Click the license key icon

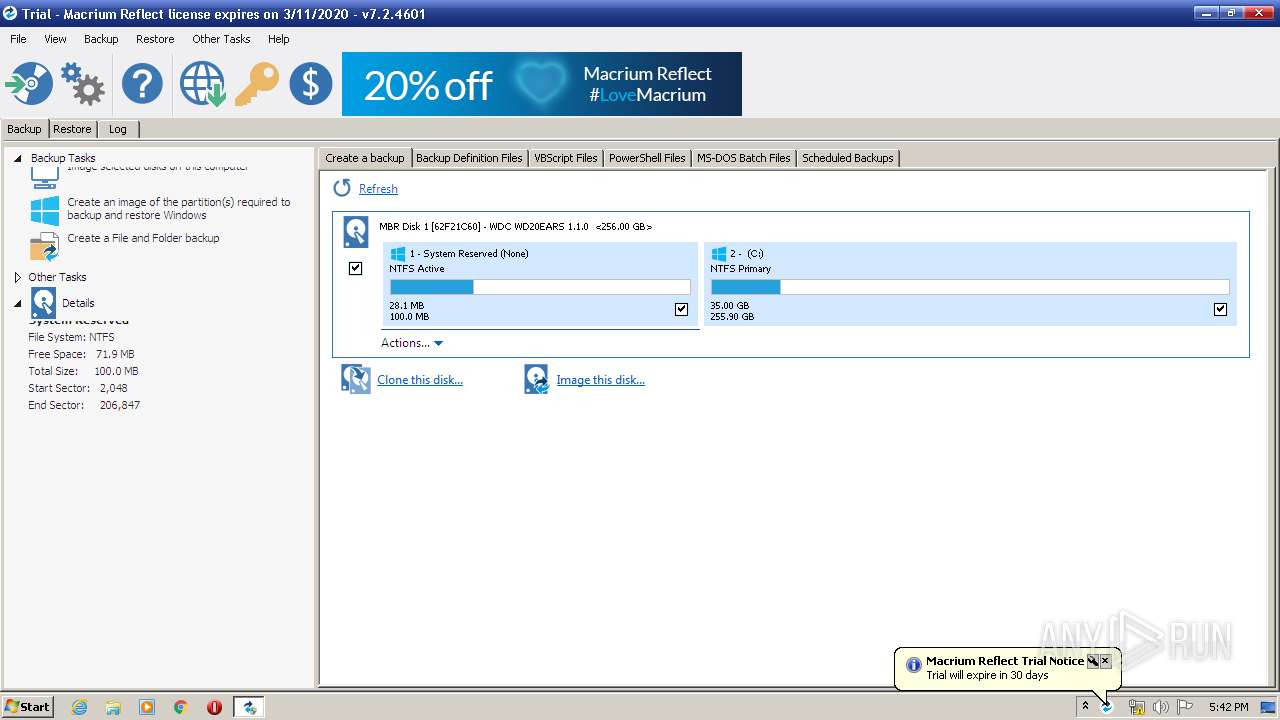click(257, 84)
